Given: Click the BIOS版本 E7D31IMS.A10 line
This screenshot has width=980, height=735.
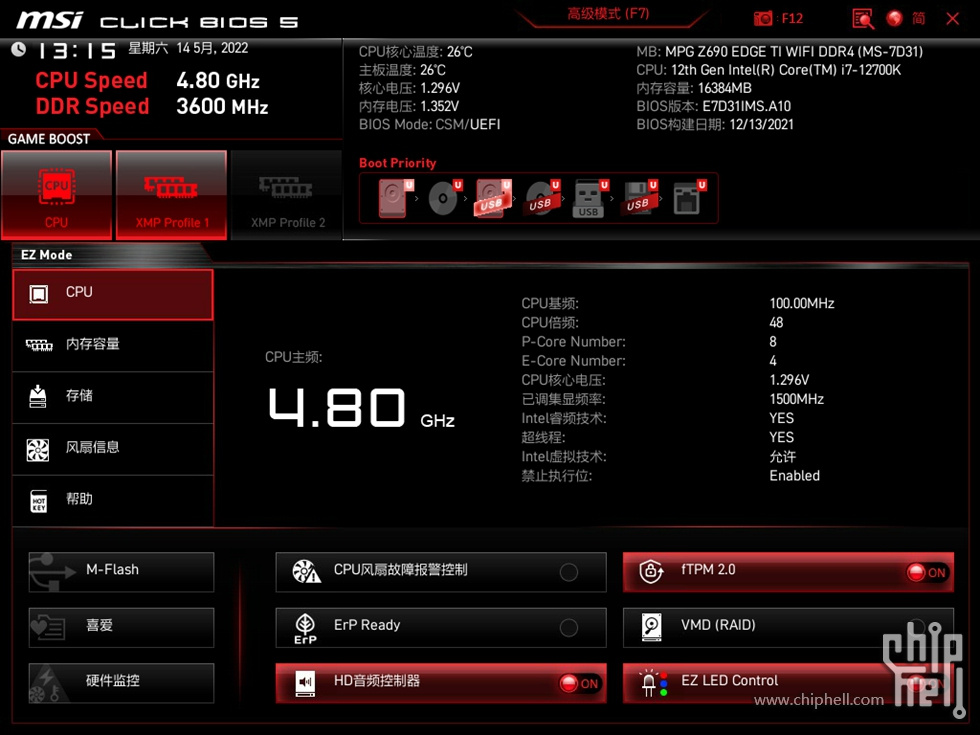Looking at the screenshot, I should click(x=714, y=106).
